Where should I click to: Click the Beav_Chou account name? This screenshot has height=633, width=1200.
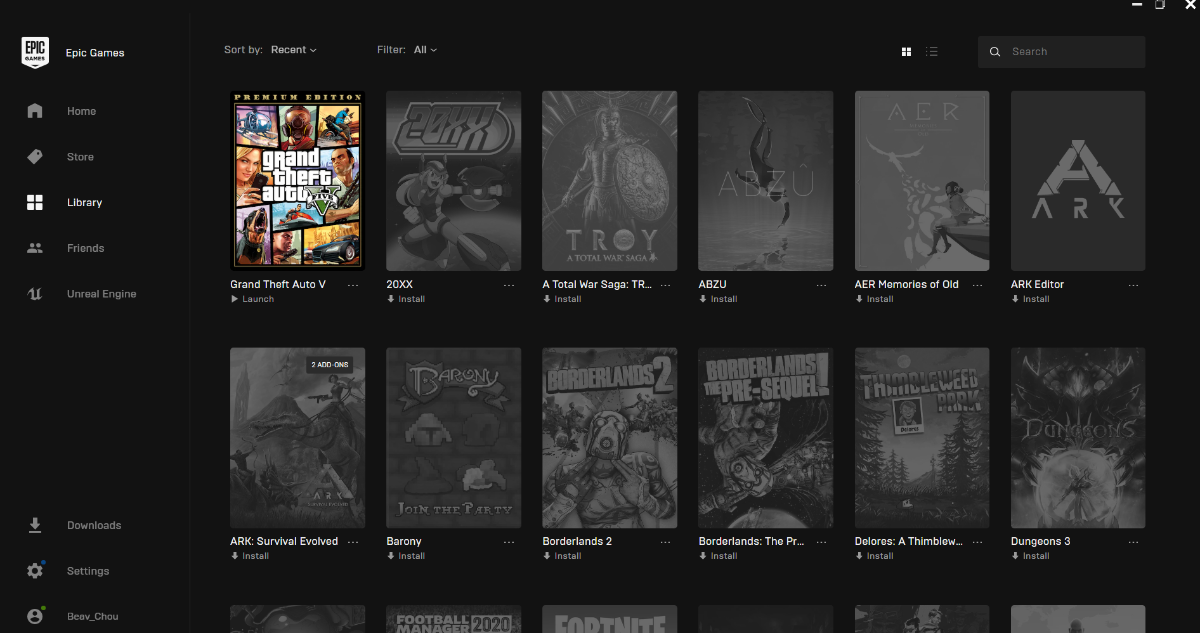click(93, 617)
